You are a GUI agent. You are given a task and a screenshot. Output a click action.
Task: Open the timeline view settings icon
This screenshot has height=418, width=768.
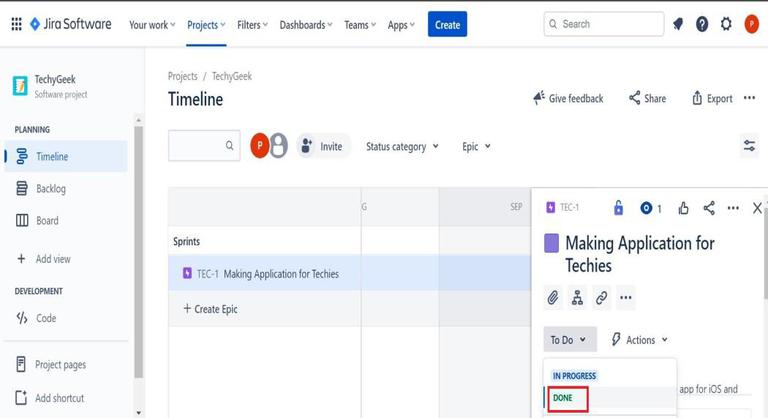tap(749, 146)
